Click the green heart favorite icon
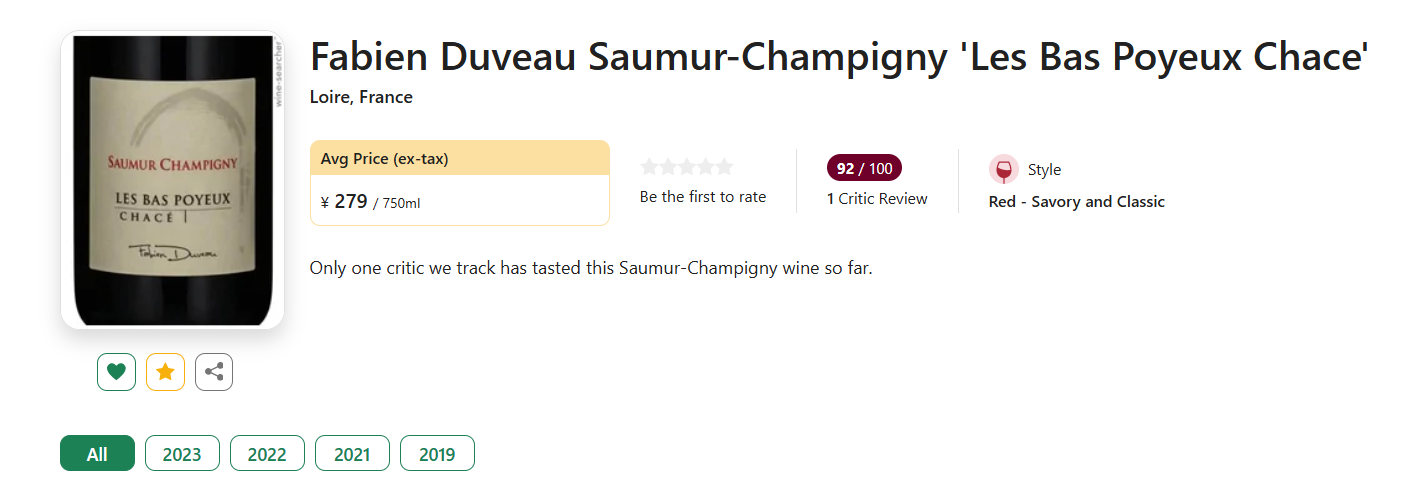This screenshot has height=504, width=1406. (x=116, y=372)
